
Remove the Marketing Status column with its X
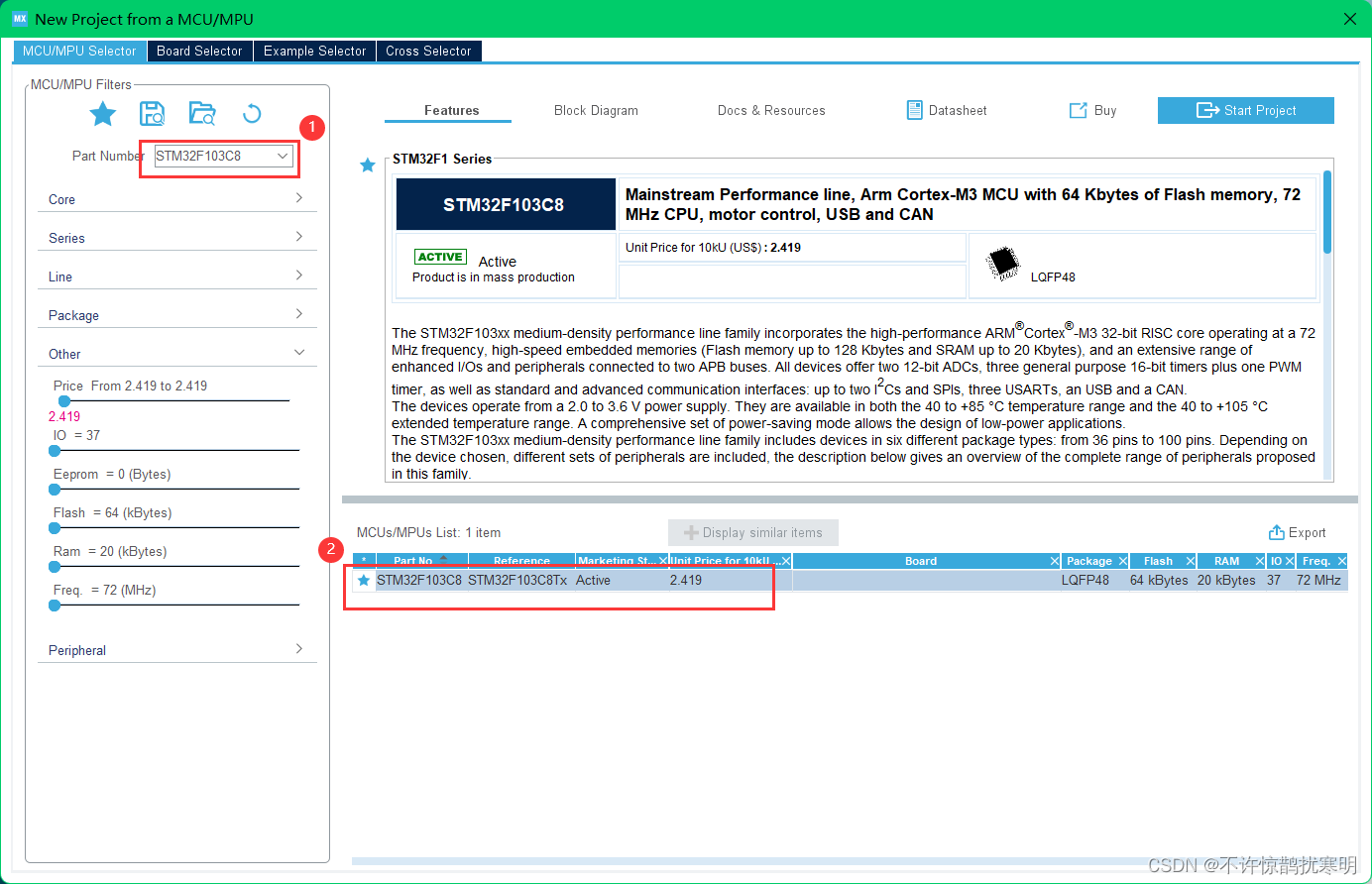(x=664, y=561)
